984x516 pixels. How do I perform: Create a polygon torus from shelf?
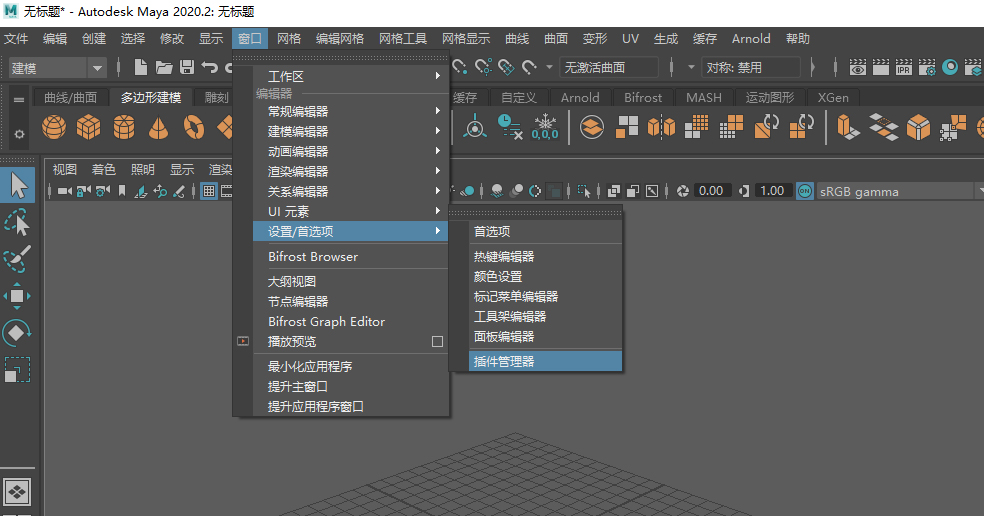pos(193,127)
